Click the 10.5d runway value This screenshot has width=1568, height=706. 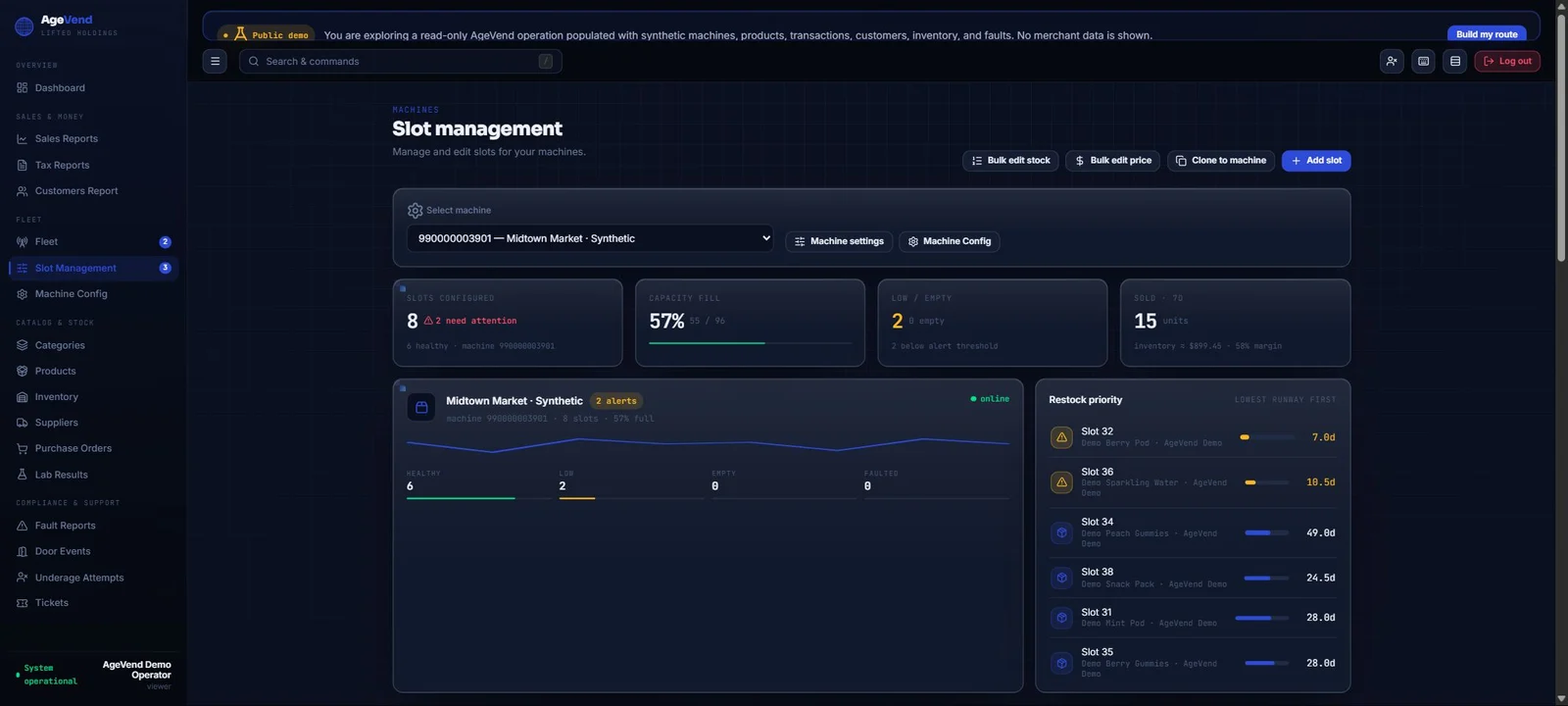[x=1320, y=482]
